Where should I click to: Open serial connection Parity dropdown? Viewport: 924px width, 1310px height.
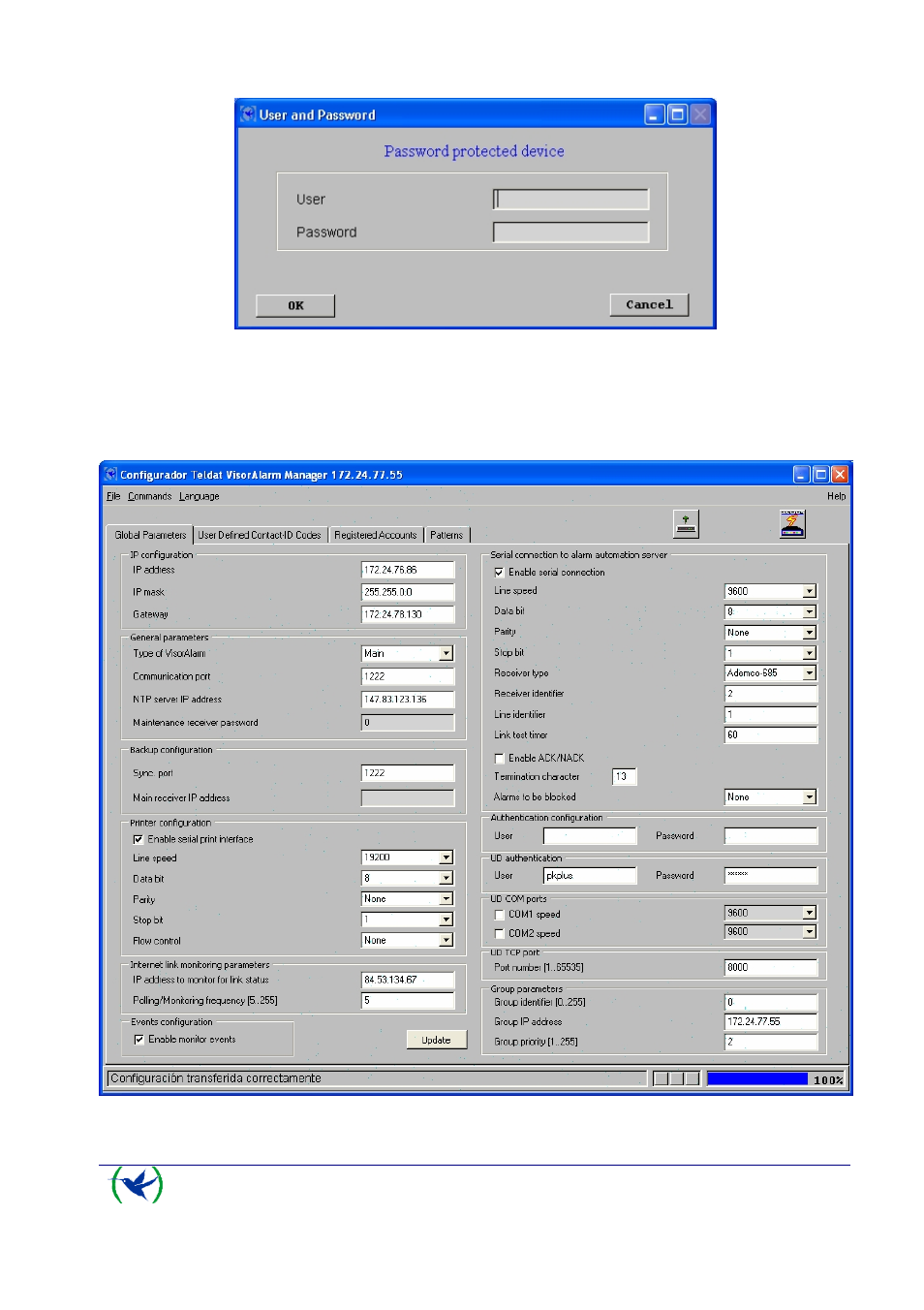click(x=810, y=633)
